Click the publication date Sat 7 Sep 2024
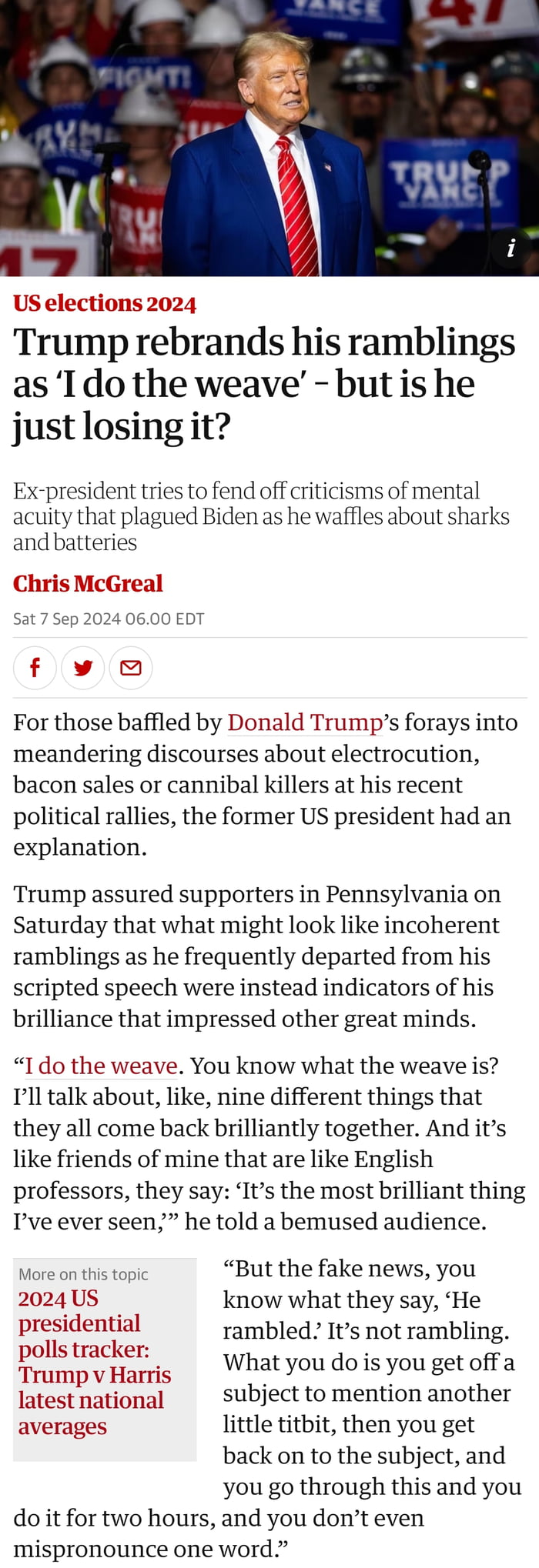The image size is (539, 1568). tap(109, 619)
